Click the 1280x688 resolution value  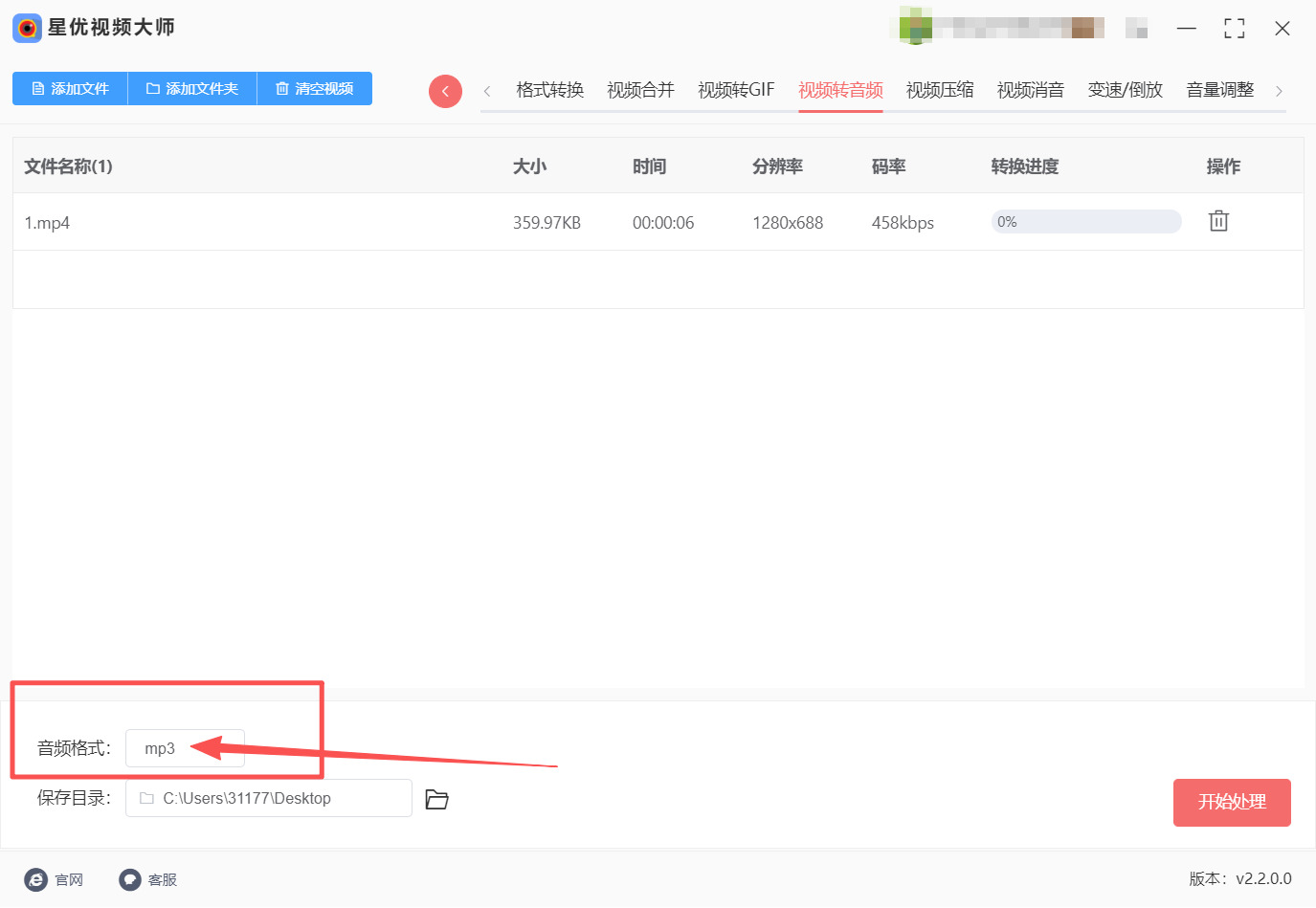(x=788, y=223)
